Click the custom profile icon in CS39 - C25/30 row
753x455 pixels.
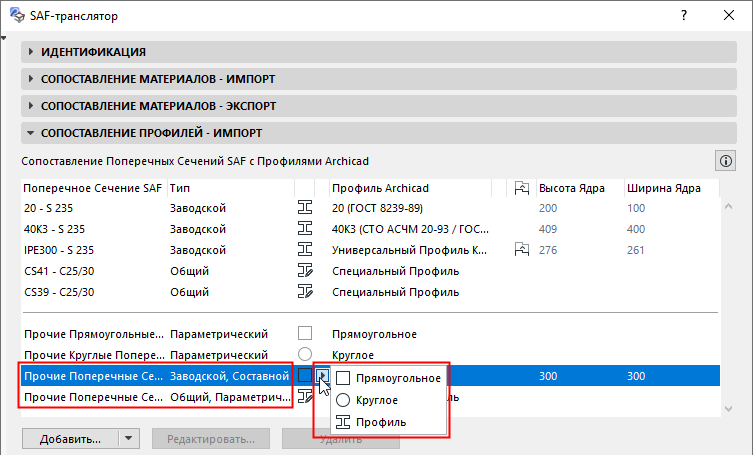(x=305, y=292)
